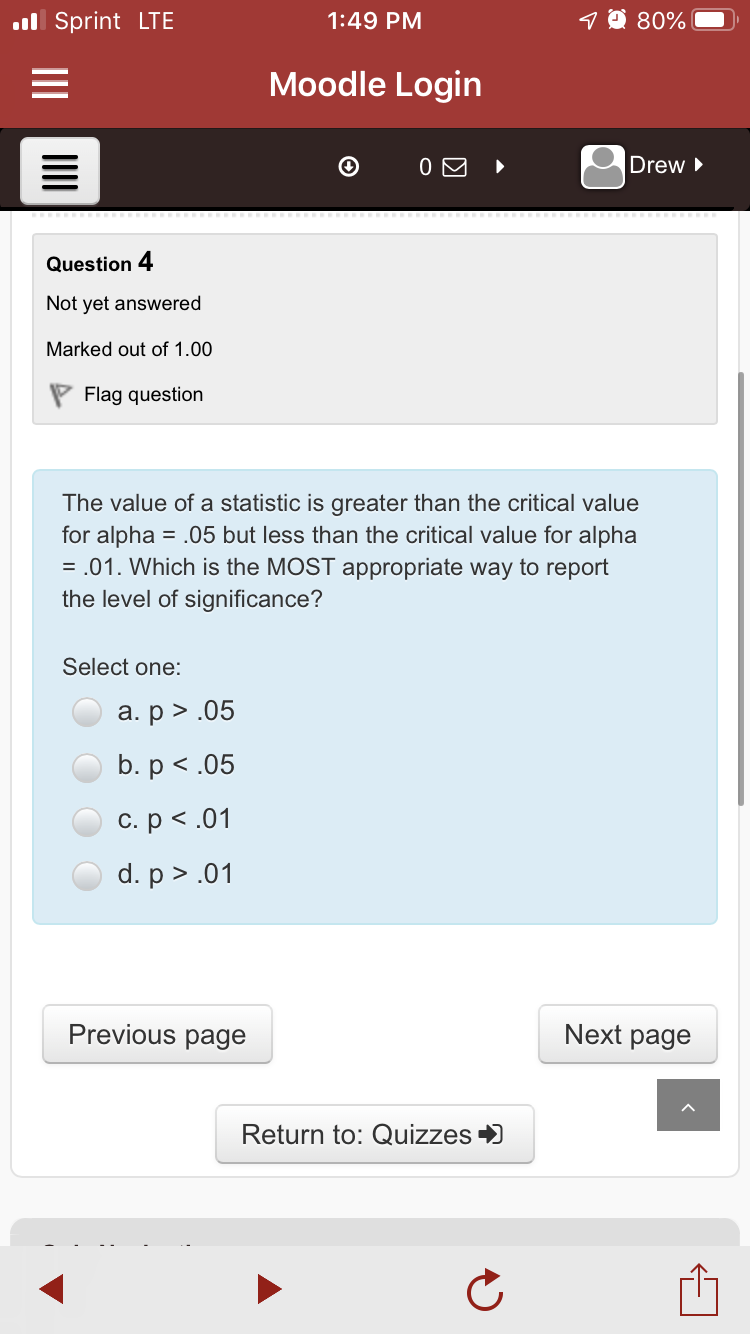Viewport: 750px width, 1334px height.
Task: Tap the circled down-arrow icon
Action: point(348,167)
